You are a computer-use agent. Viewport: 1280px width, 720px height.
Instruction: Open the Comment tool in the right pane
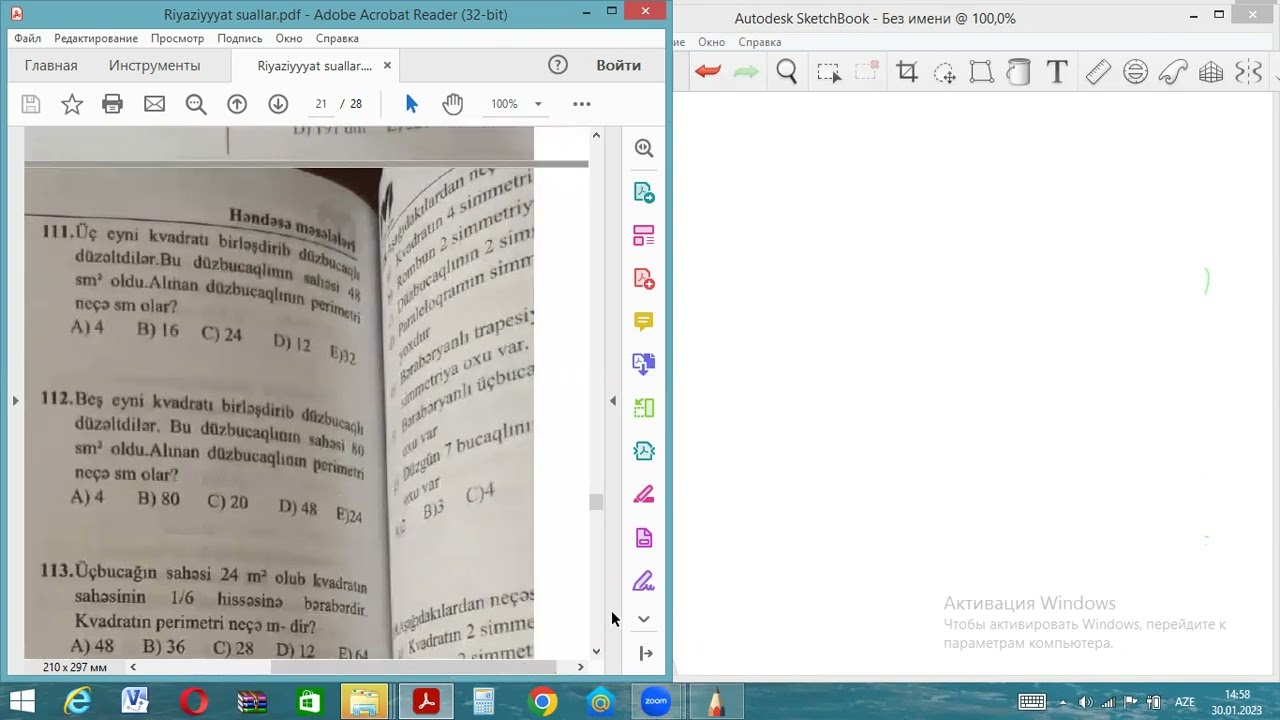tap(644, 321)
